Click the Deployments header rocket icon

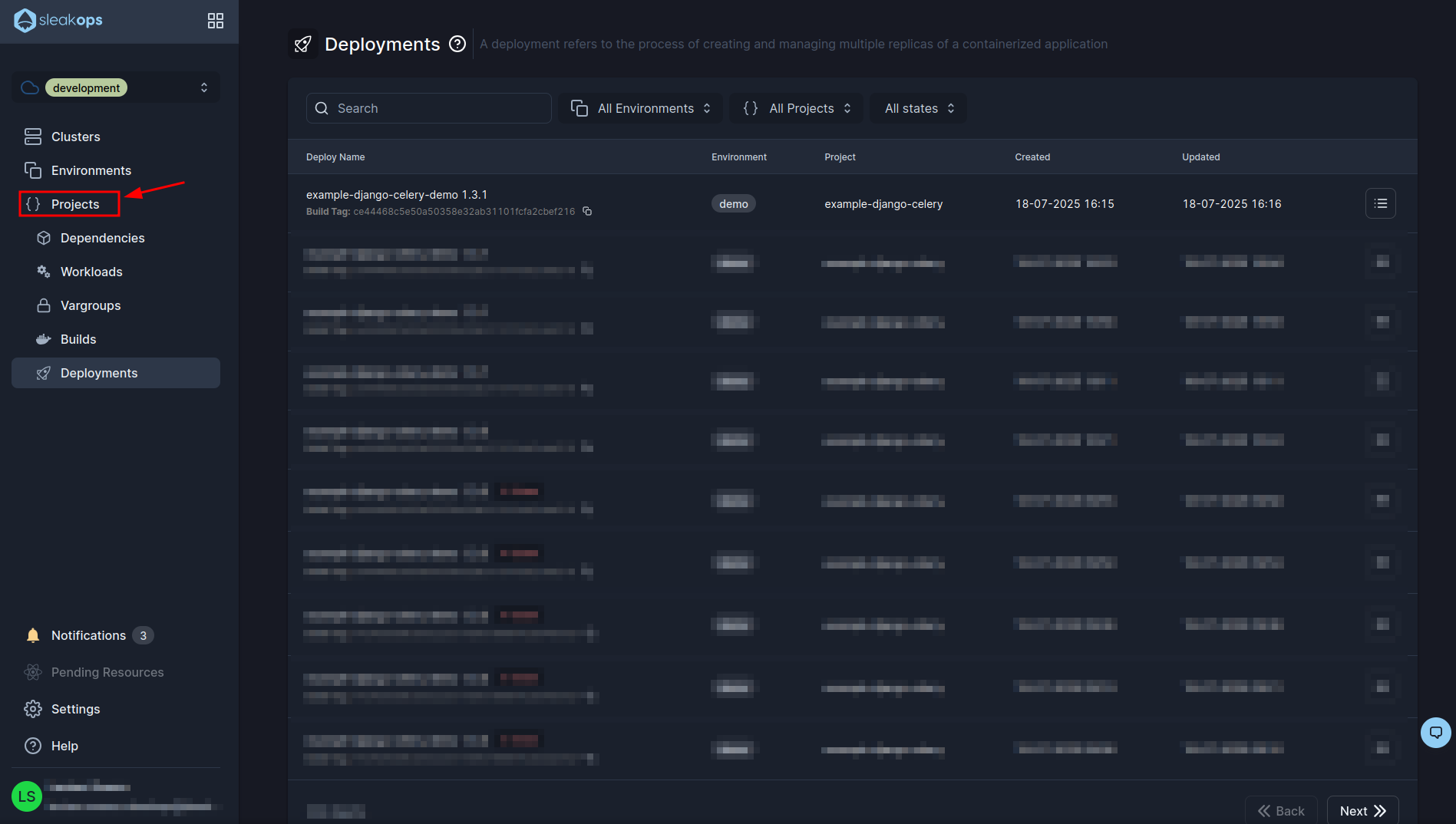[x=303, y=44]
